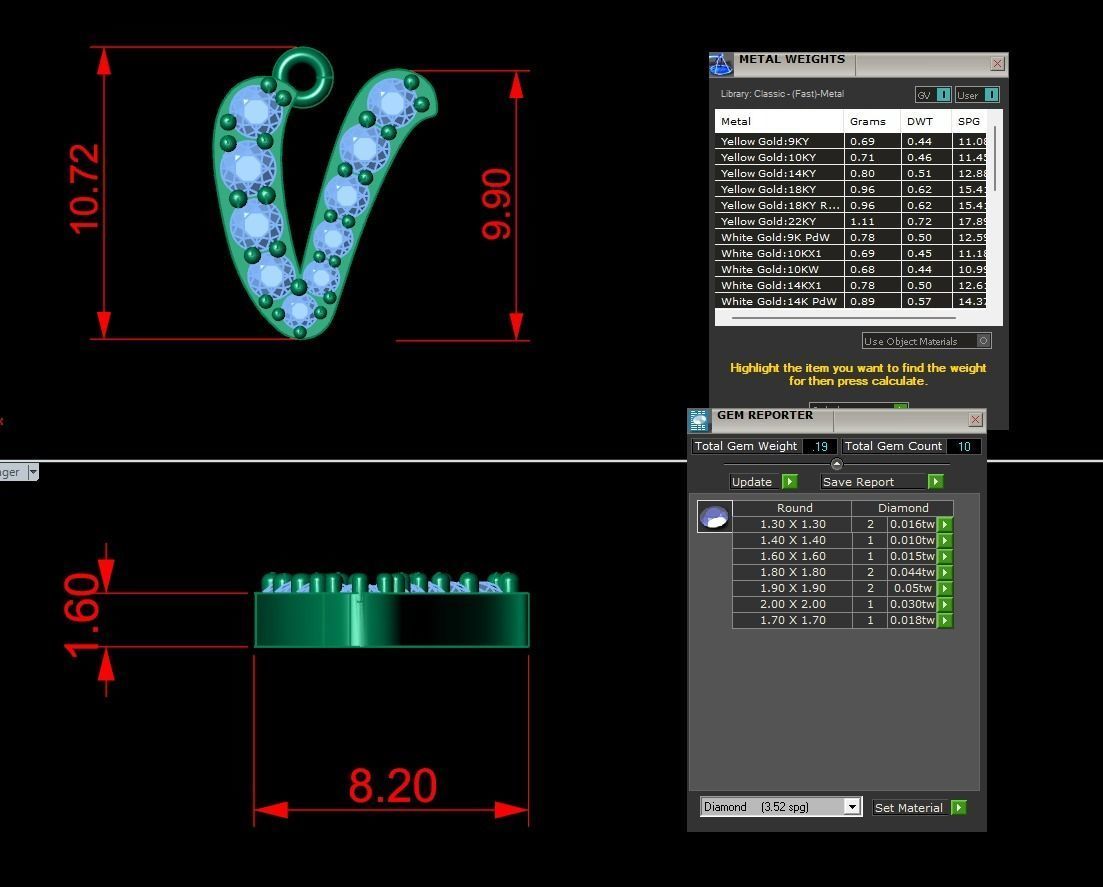Click the Set Material button

pyautogui.click(x=911, y=808)
